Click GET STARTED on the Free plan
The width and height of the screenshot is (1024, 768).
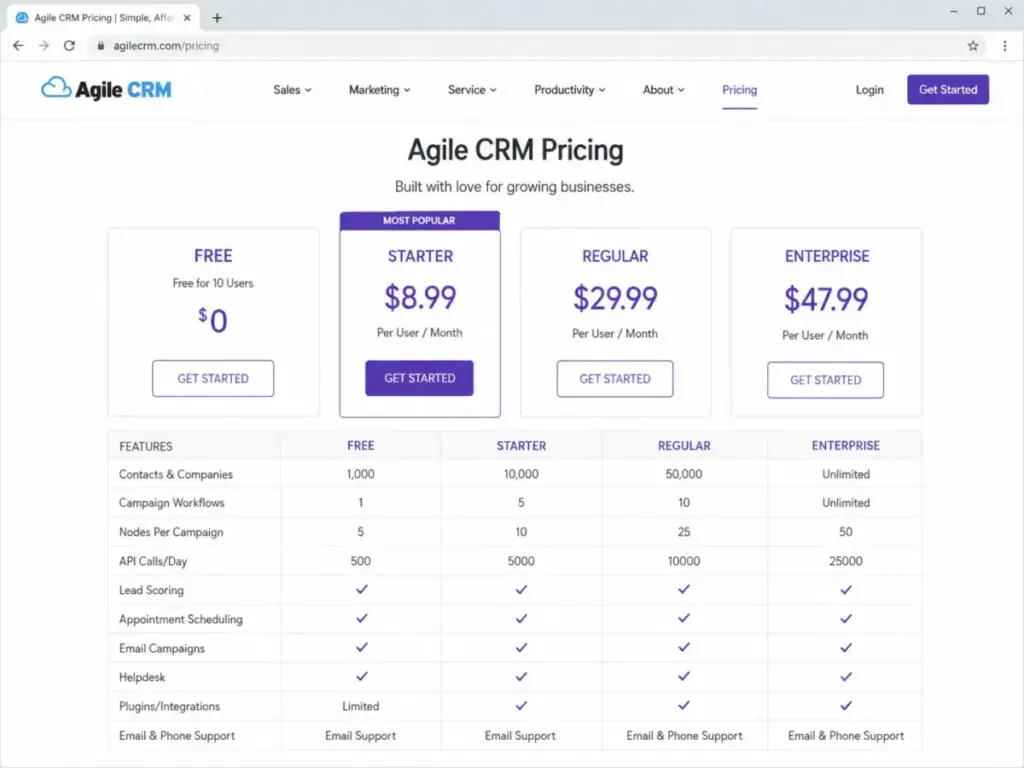coord(213,378)
